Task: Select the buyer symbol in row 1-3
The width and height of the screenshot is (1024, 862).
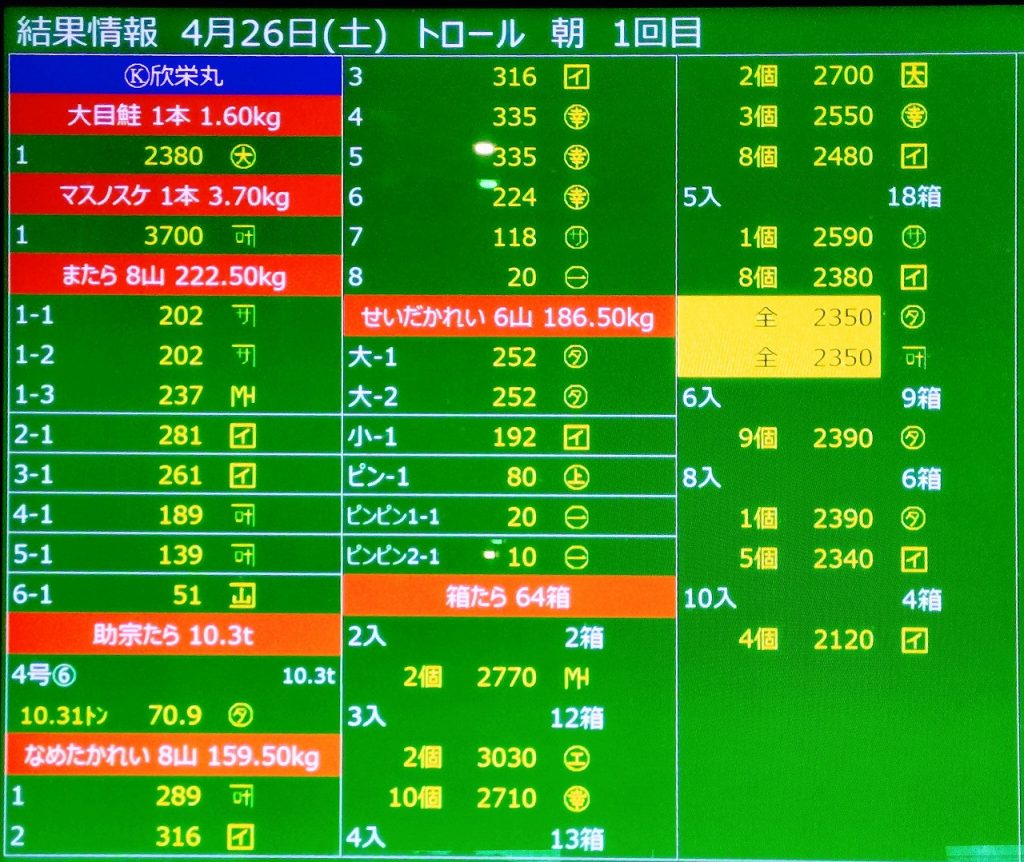Action: pyautogui.click(x=241, y=396)
